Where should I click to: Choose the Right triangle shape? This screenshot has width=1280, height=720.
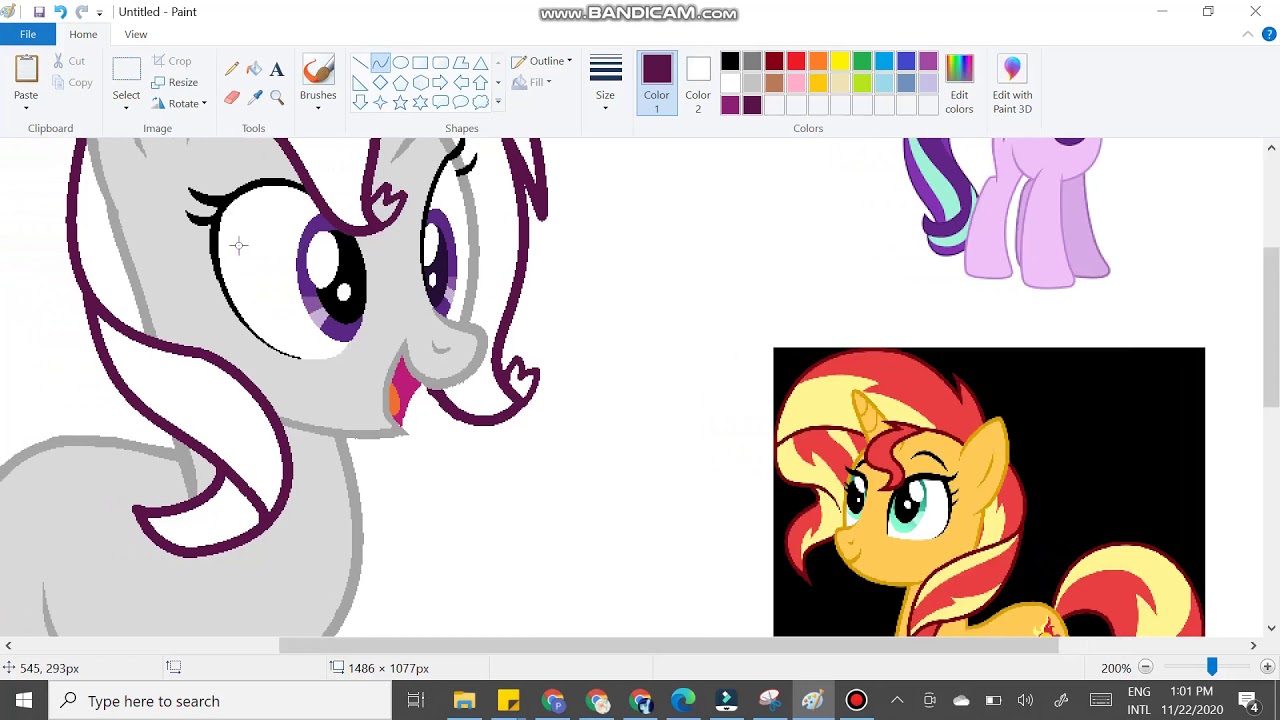click(360, 83)
